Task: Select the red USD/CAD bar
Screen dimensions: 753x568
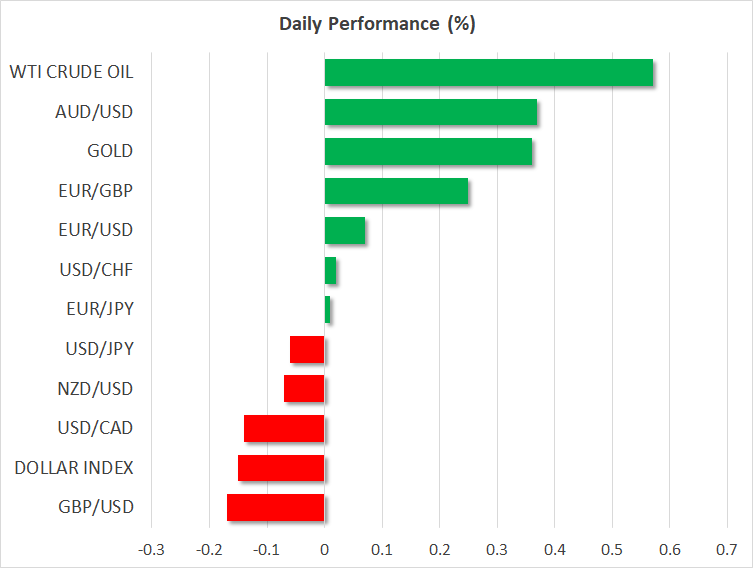Action: (x=284, y=428)
